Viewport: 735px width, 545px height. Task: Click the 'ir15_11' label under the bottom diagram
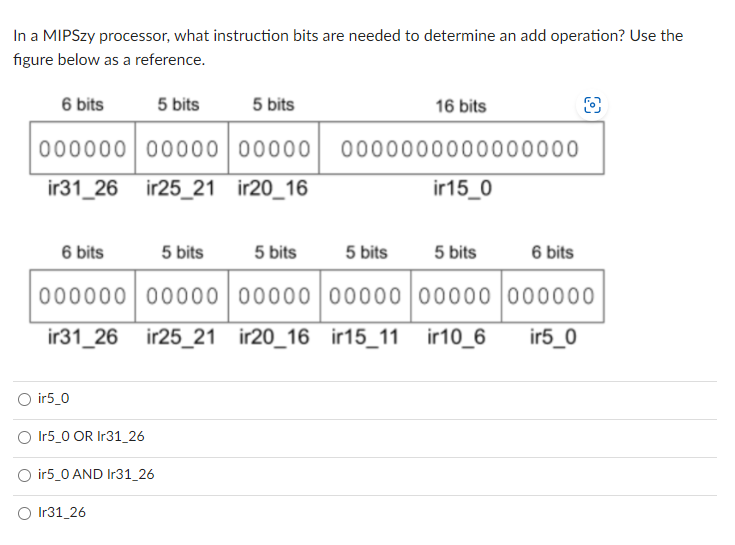(365, 337)
